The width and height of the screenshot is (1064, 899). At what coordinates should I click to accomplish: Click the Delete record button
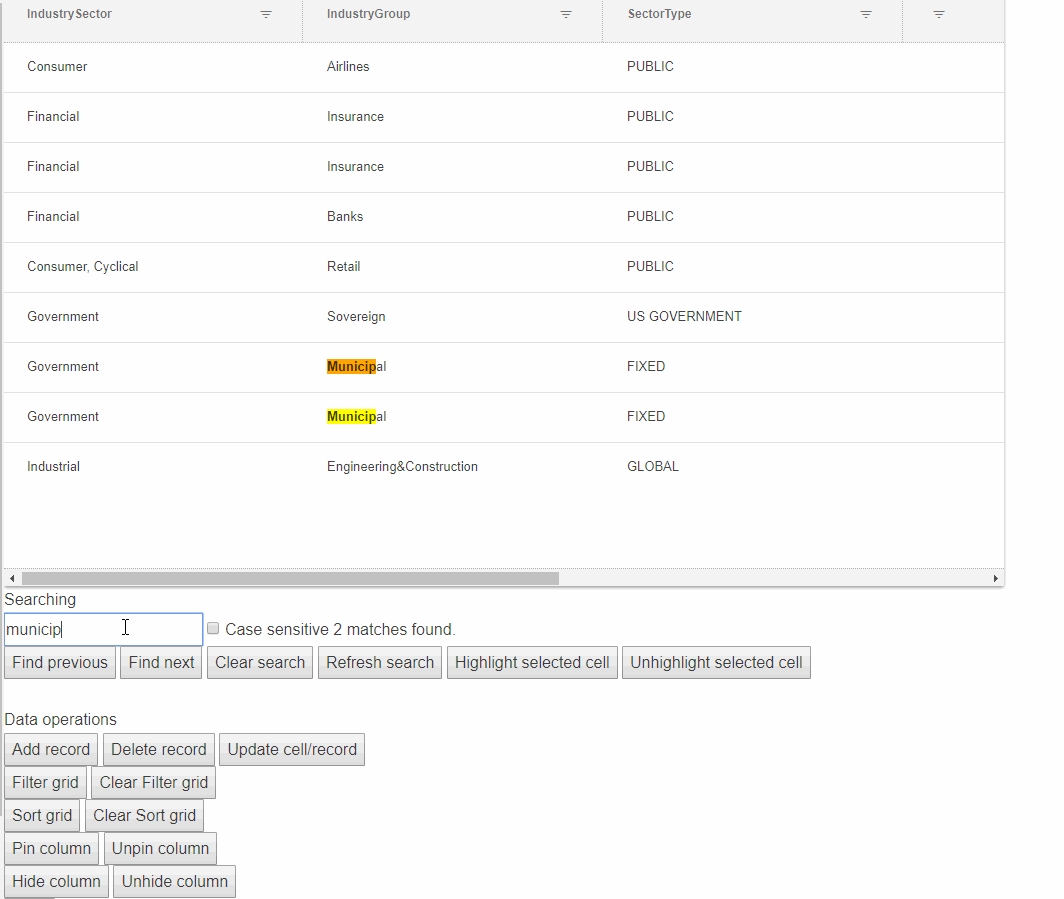pyautogui.click(x=159, y=749)
